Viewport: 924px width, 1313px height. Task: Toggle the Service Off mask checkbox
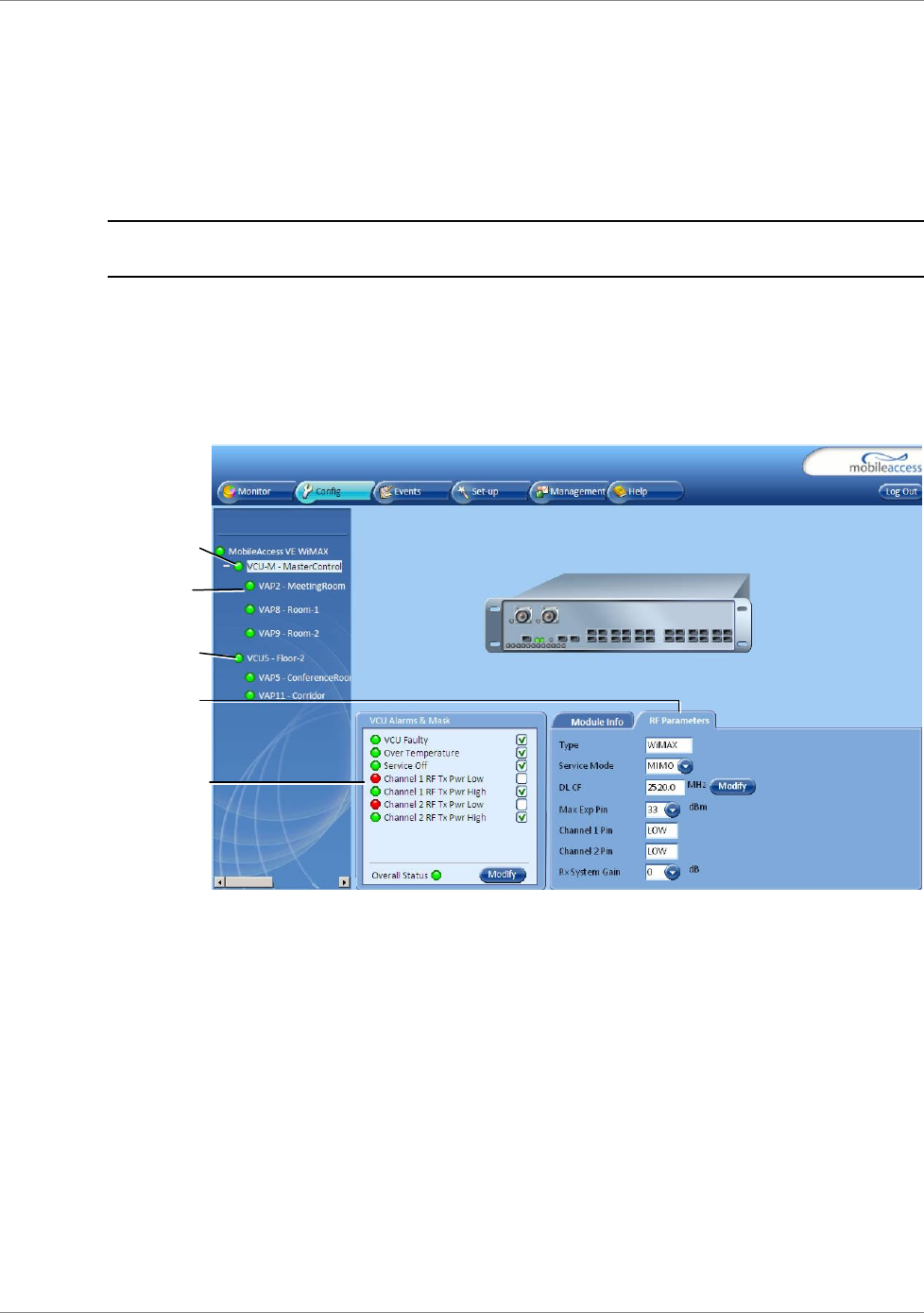coord(522,766)
